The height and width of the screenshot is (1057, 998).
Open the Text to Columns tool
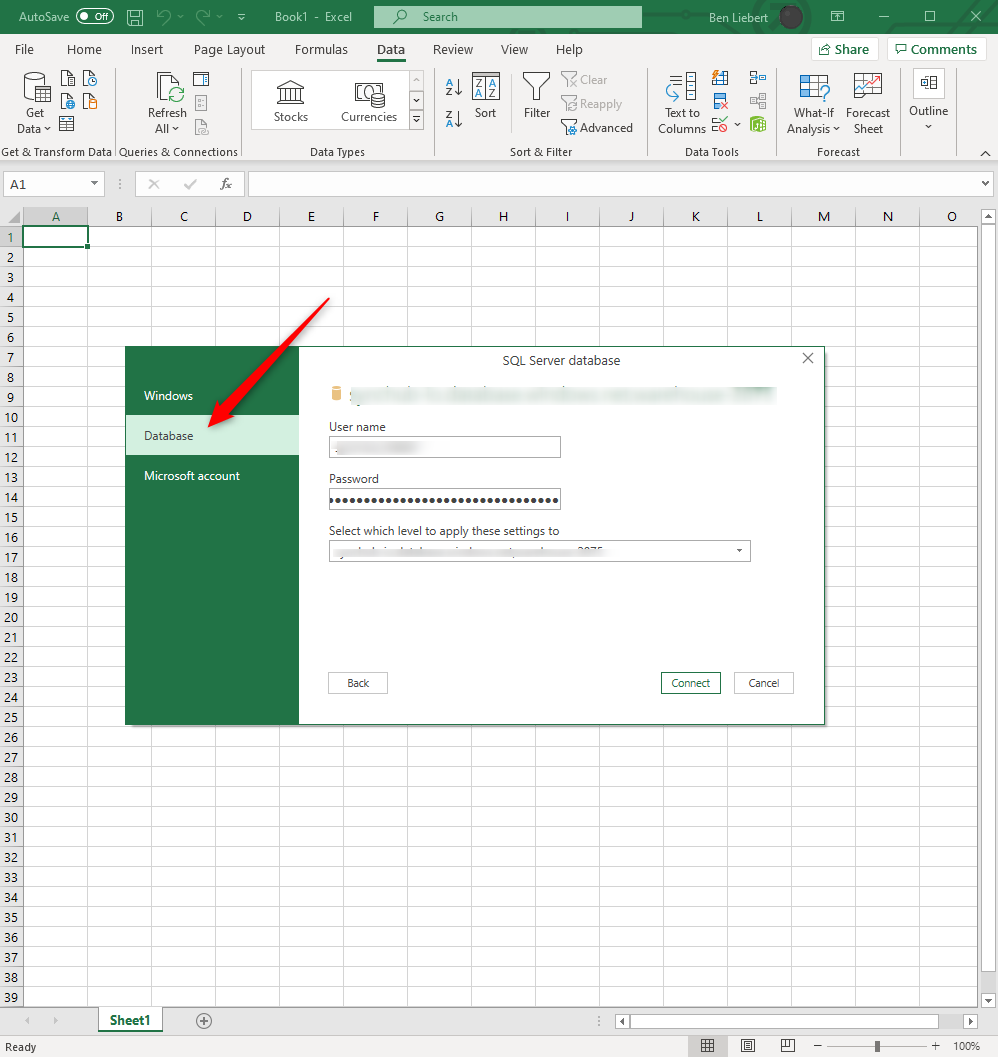pos(682,103)
